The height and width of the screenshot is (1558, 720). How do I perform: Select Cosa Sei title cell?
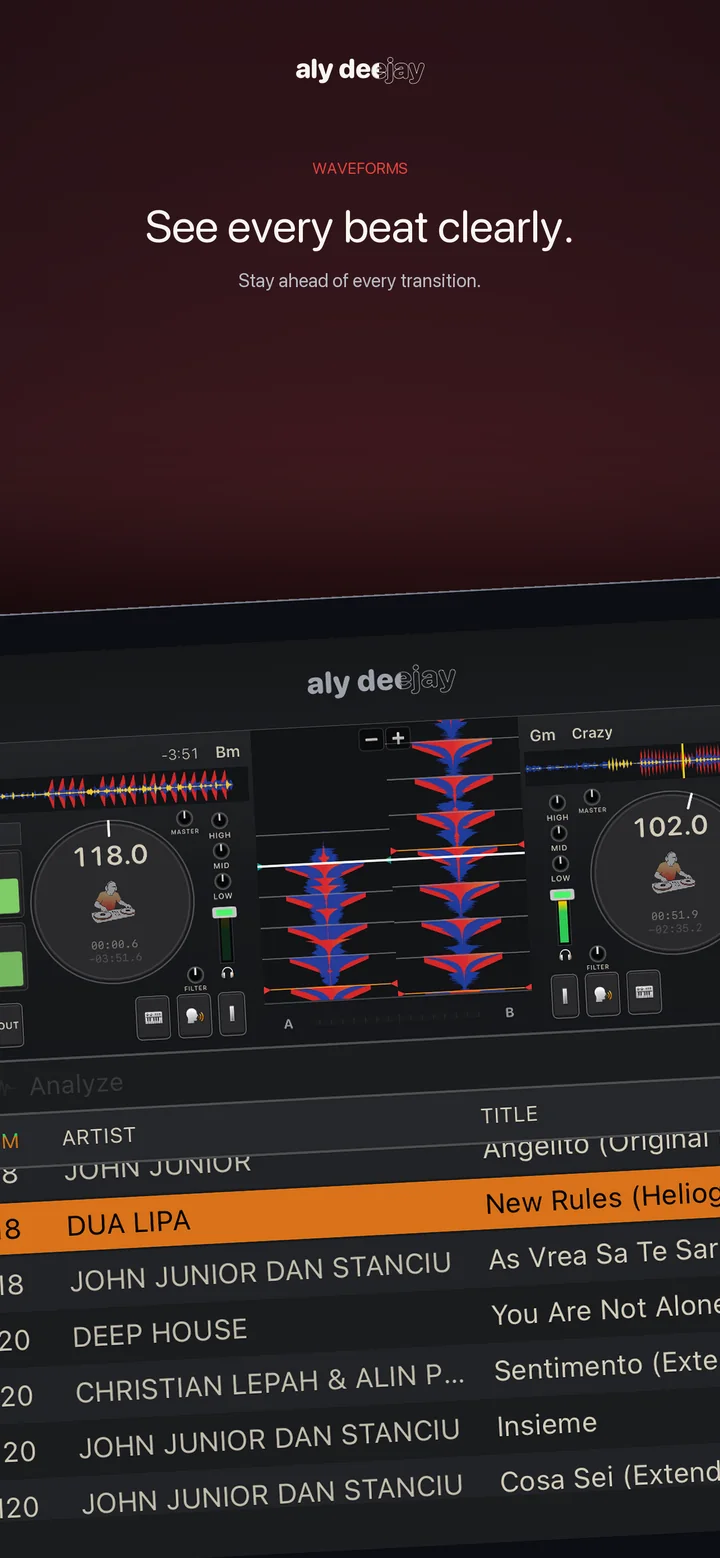point(610,1478)
